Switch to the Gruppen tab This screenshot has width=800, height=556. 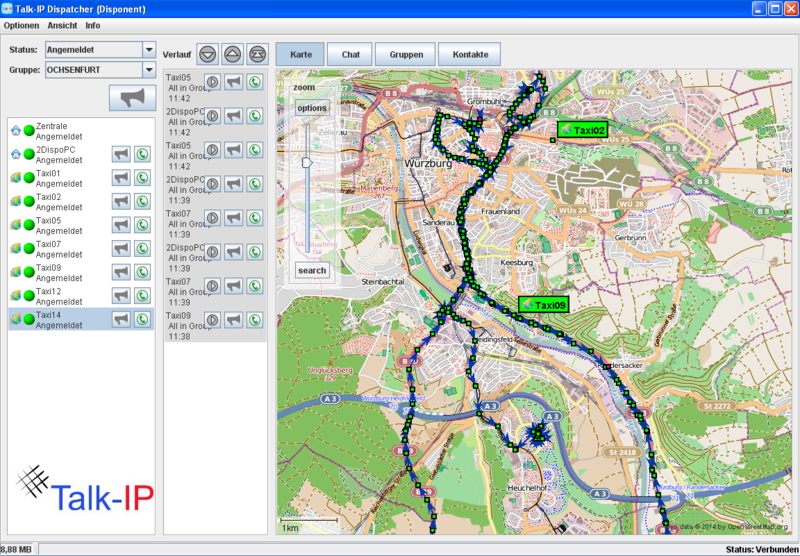[x=406, y=54]
